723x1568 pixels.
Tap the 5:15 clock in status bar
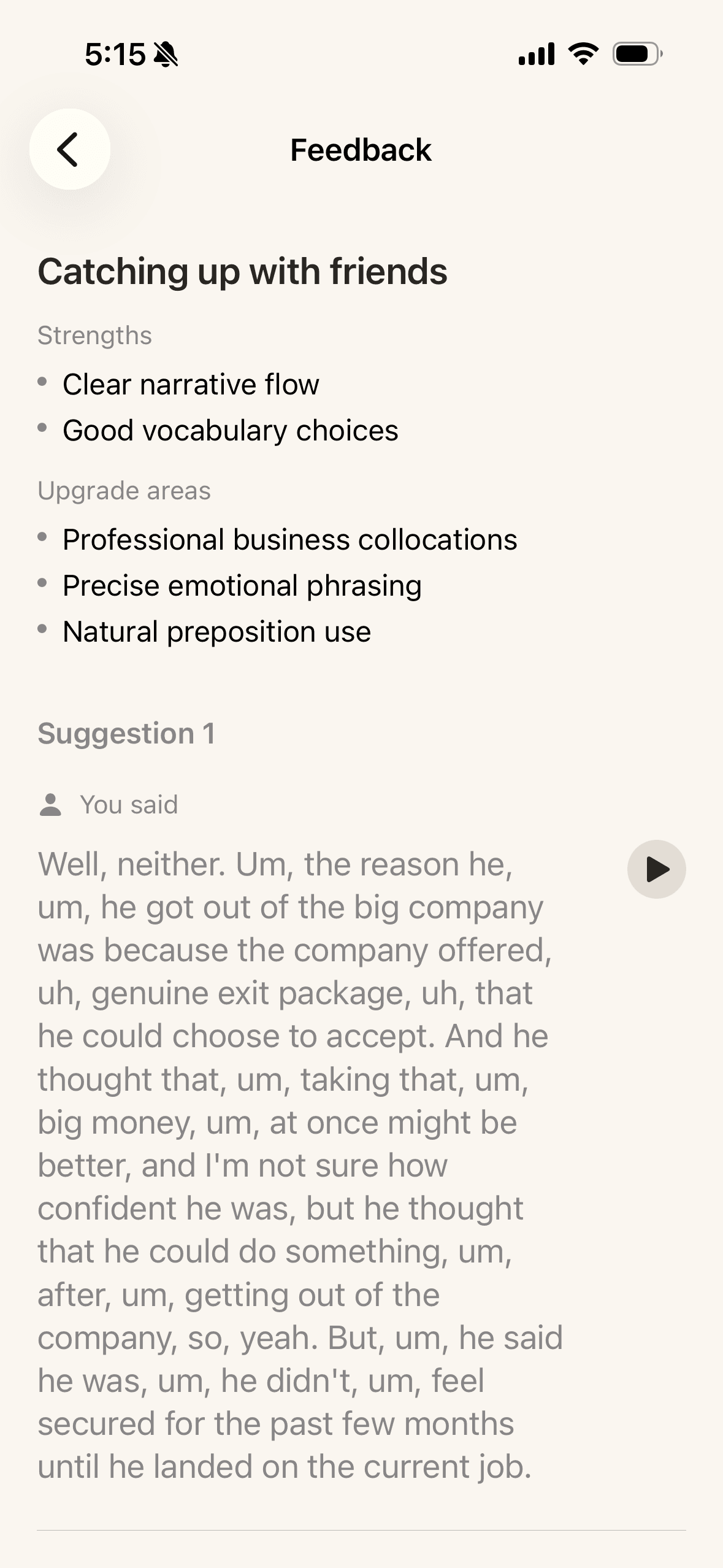pos(115,55)
